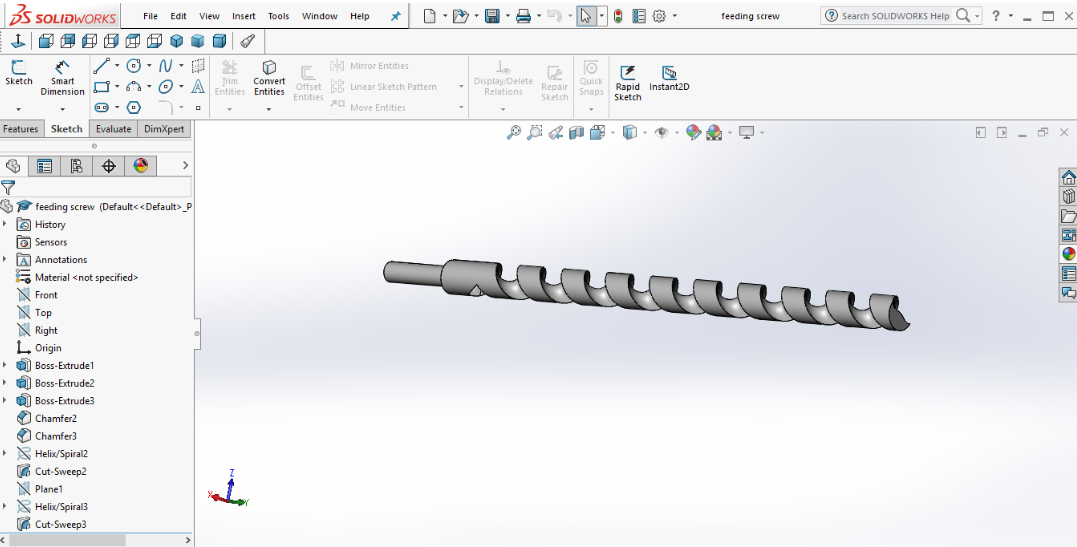The image size is (1077, 547).
Task: Click the Zoom to Area icon
Action: [534, 132]
